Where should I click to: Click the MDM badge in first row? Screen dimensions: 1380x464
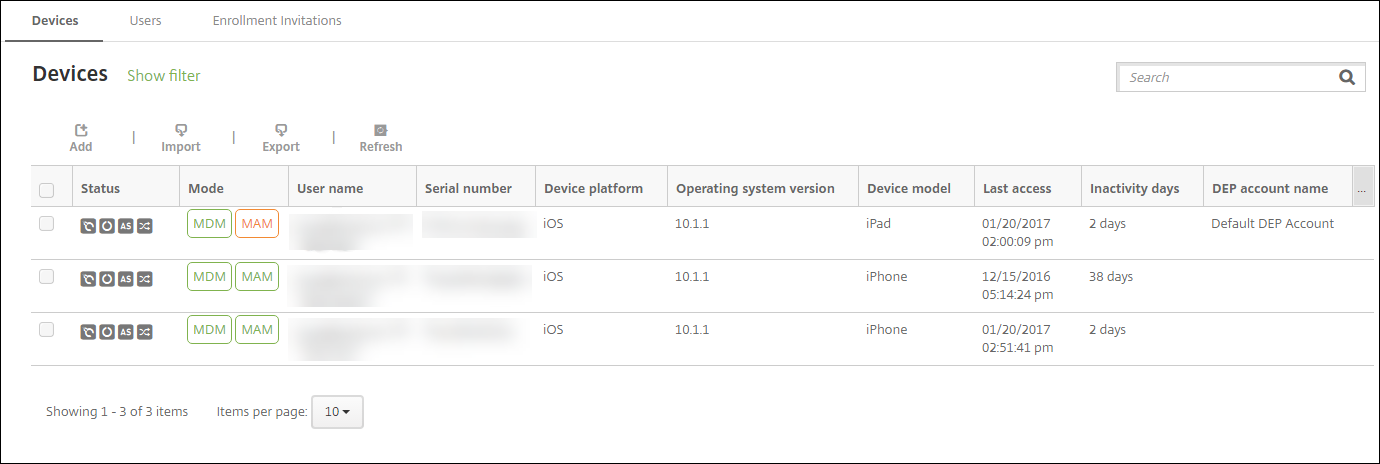209,224
